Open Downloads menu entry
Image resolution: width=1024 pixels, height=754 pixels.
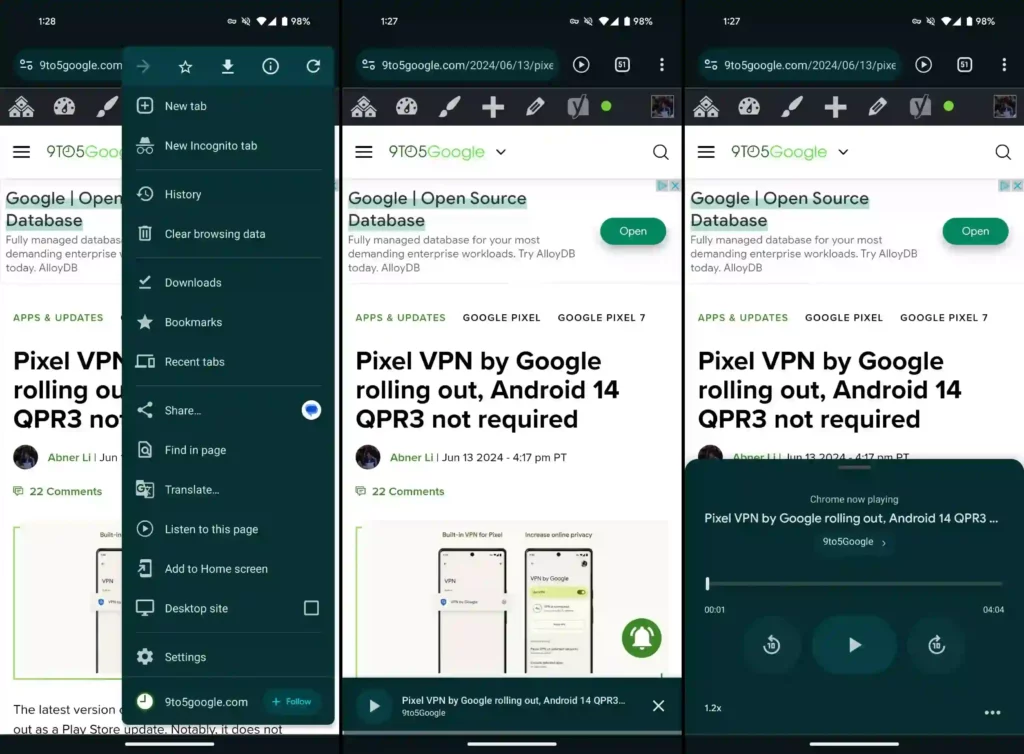point(228,283)
